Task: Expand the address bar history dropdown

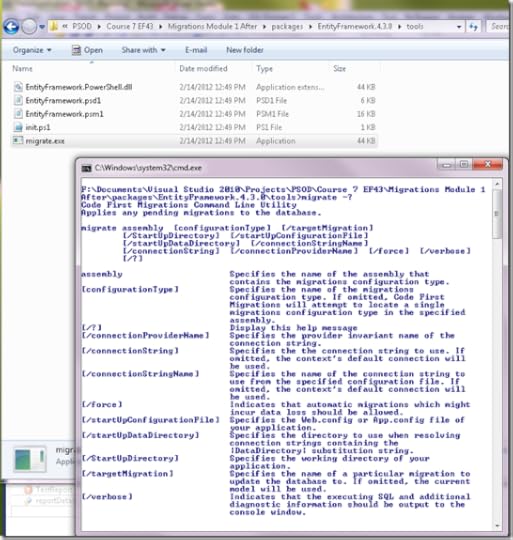Action: (x=459, y=27)
